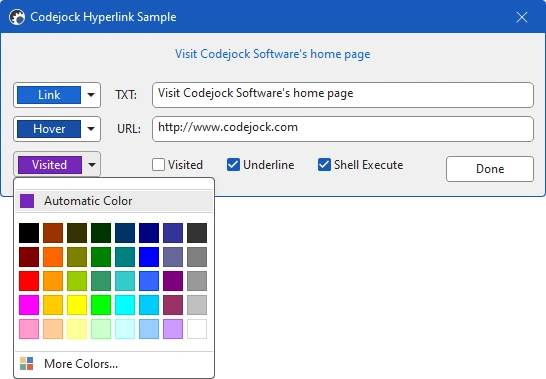Image resolution: width=546 pixels, height=379 pixels.
Task: Pick the bright yellow swatch
Action: point(77,305)
